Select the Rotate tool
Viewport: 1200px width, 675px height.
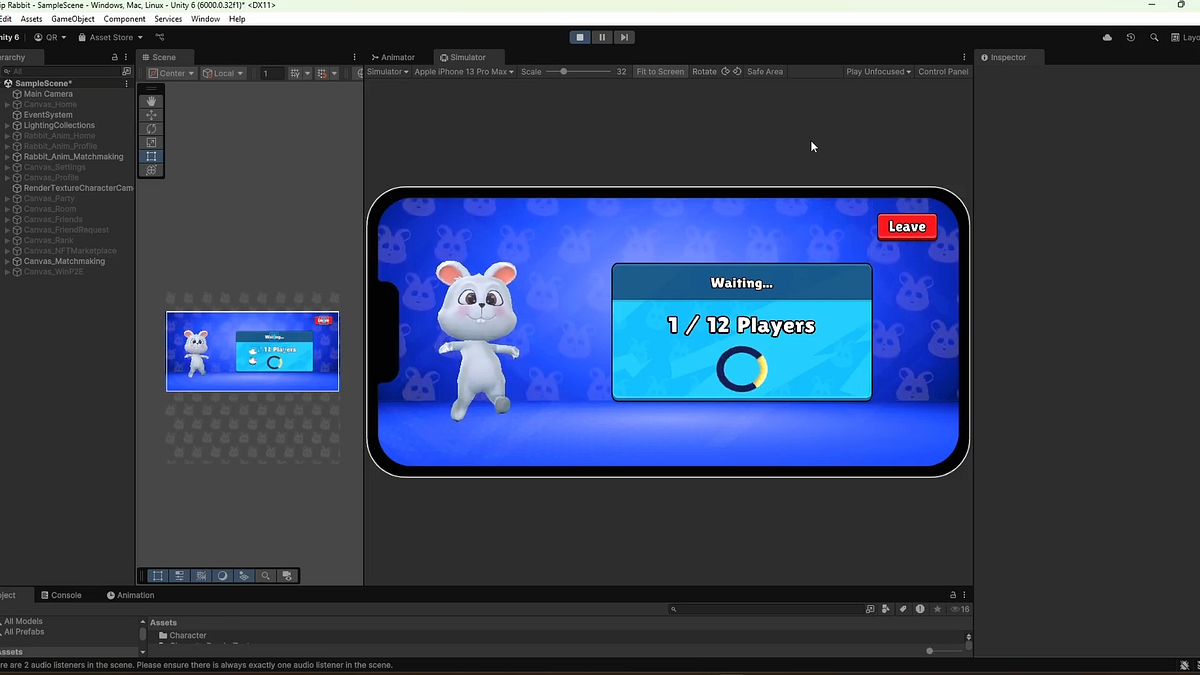point(151,128)
